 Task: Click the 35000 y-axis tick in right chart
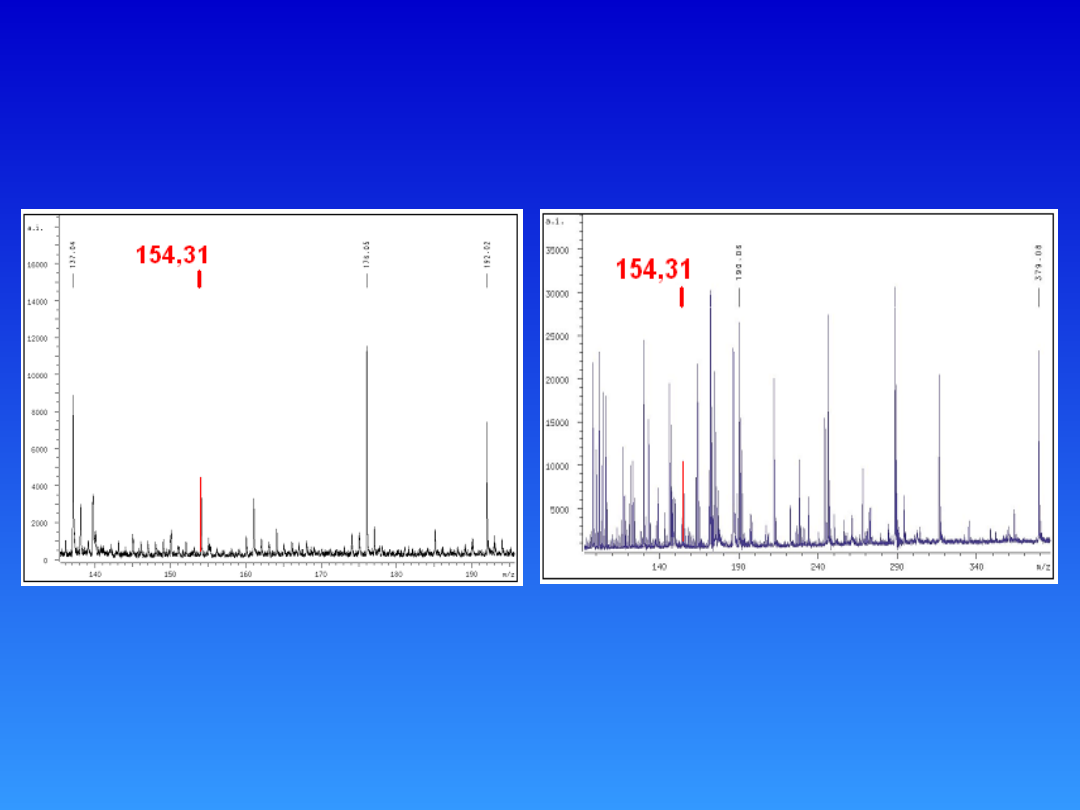coord(556,250)
